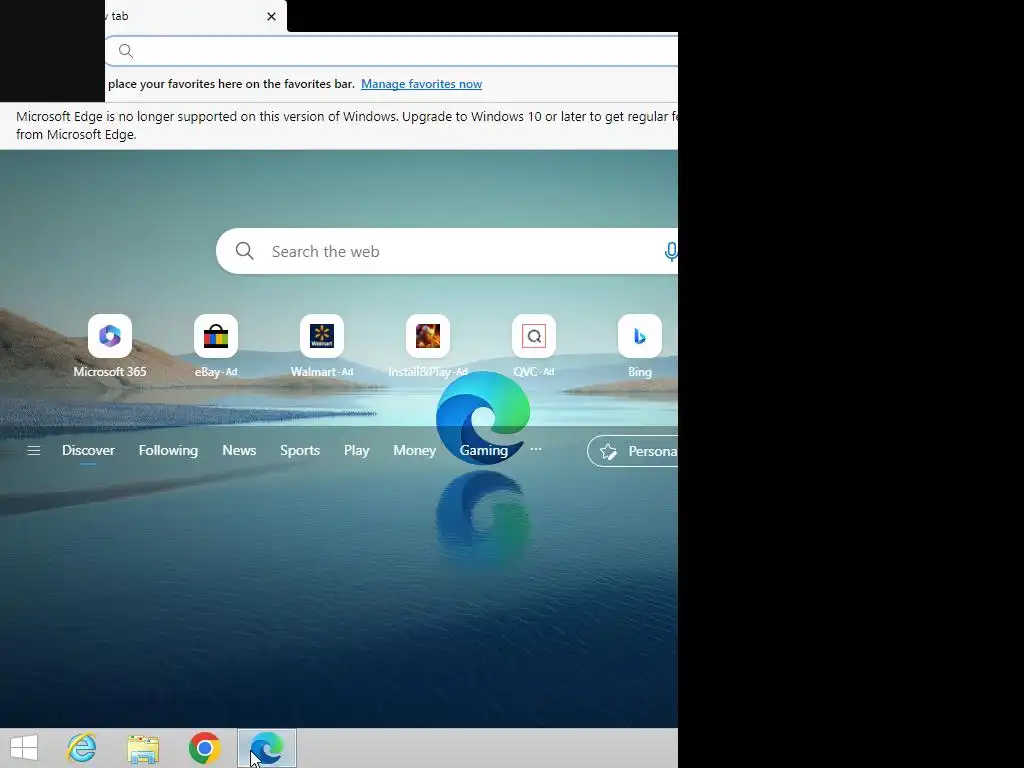Open the hamburger feed menu icon
Image resolution: width=1024 pixels, height=768 pixels.
coord(34,451)
